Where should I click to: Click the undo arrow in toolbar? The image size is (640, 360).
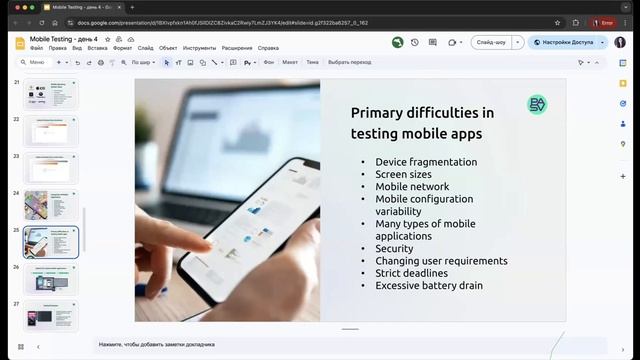coord(78,62)
